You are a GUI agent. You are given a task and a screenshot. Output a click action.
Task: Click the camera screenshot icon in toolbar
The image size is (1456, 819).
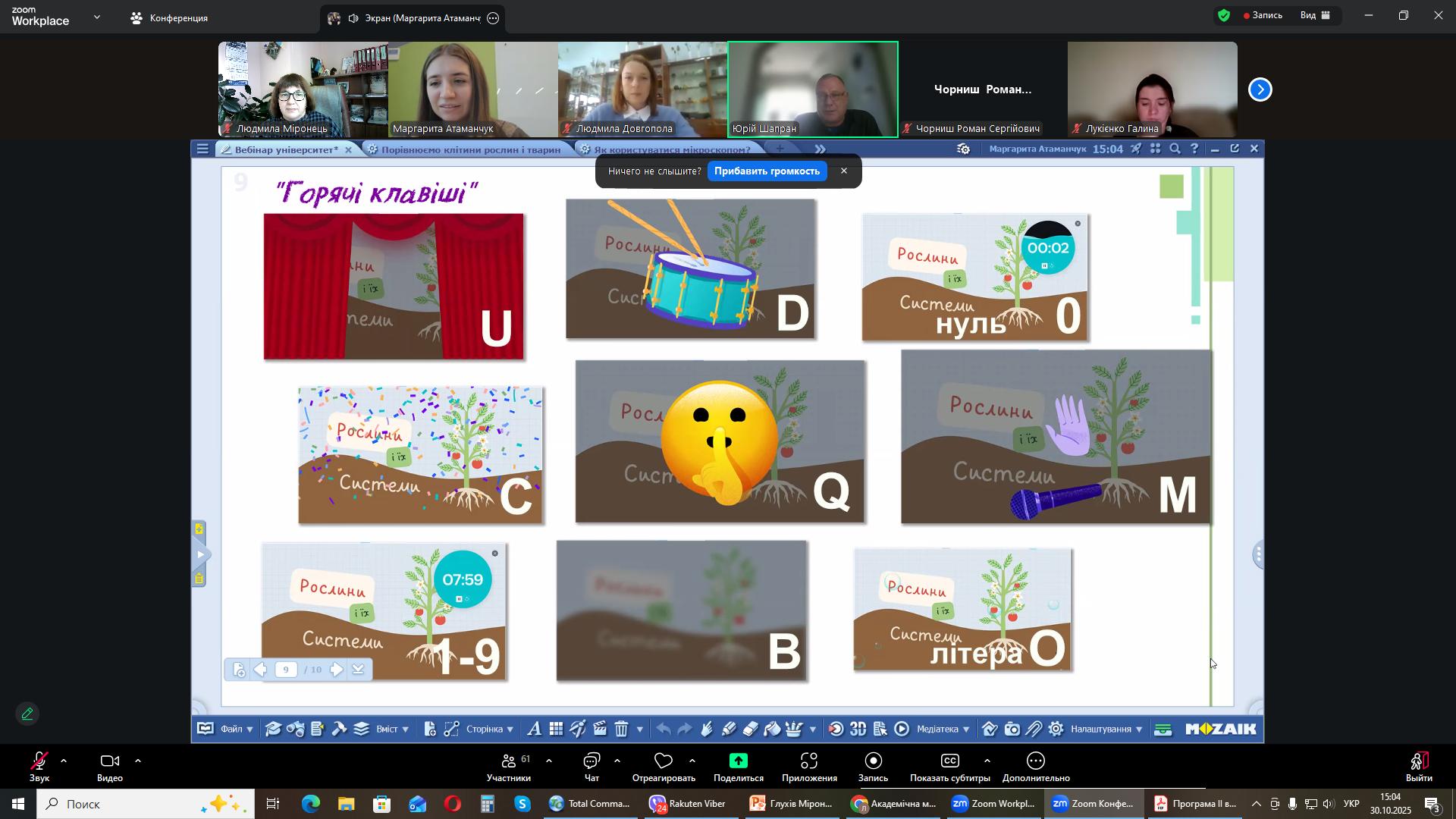tap(1012, 730)
